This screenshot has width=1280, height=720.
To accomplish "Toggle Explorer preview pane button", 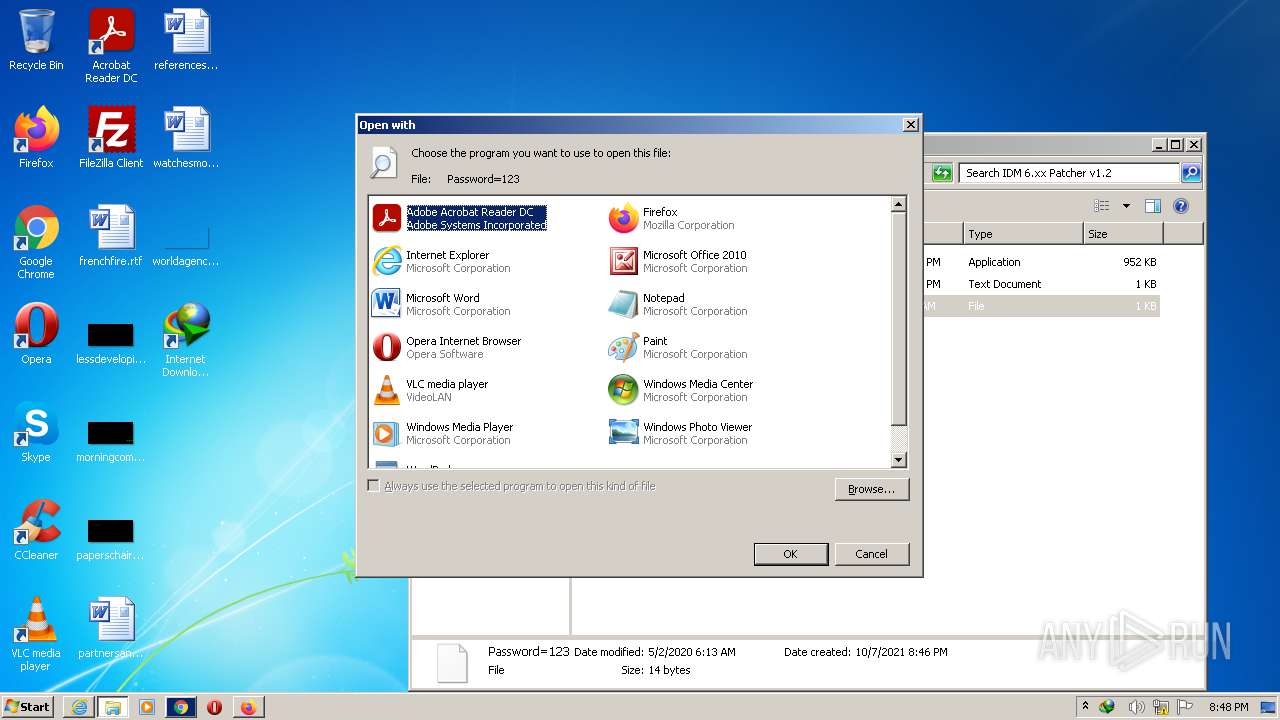I will click(1152, 206).
